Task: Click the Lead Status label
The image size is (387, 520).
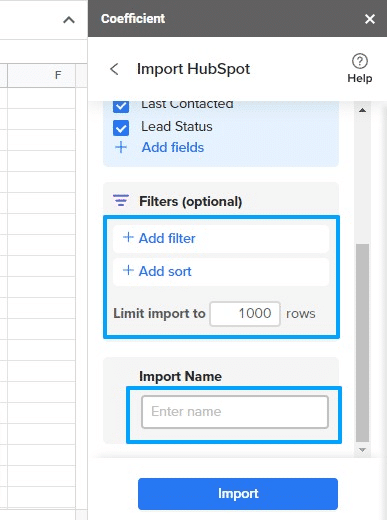Action: [177, 127]
